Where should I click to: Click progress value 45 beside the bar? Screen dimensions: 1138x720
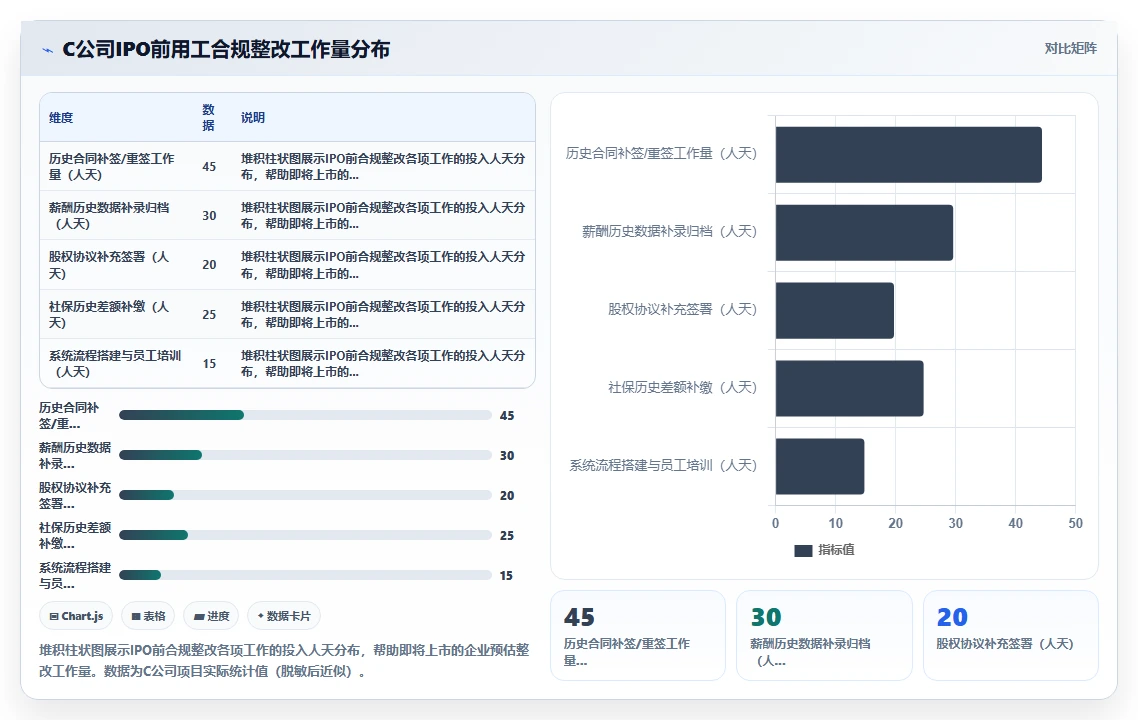[507, 416]
